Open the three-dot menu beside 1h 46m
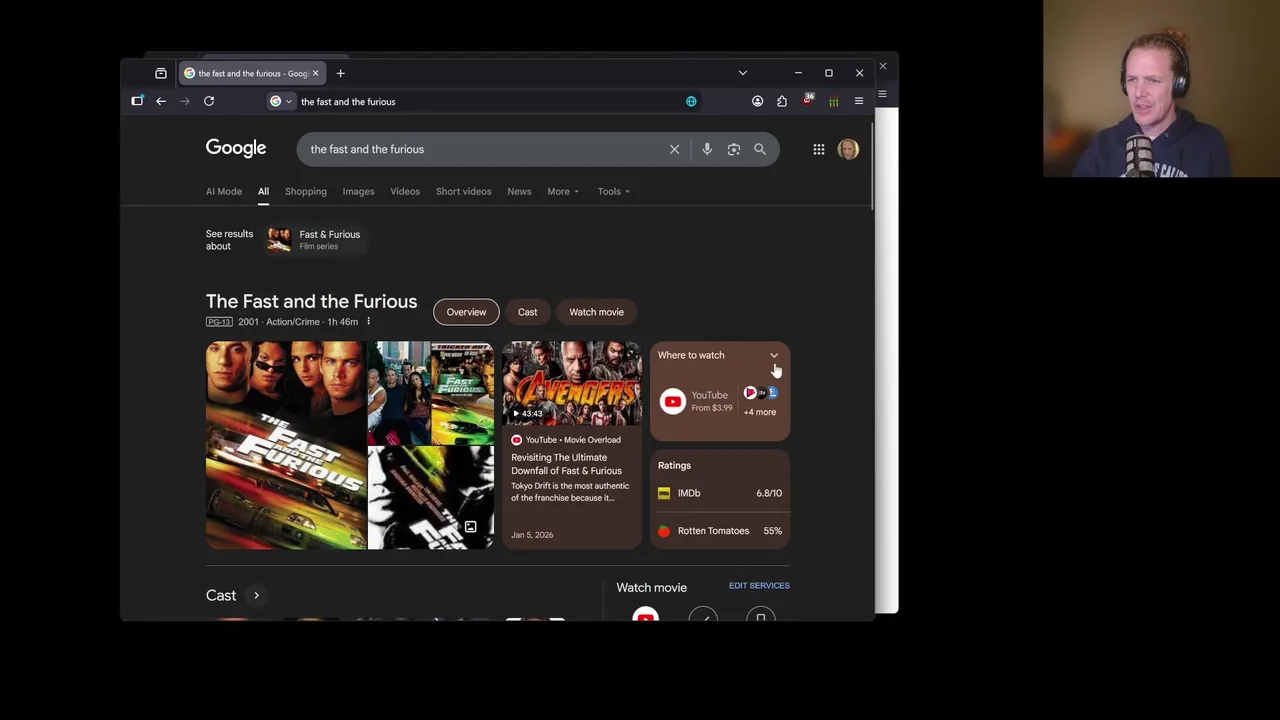 pos(368,322)
